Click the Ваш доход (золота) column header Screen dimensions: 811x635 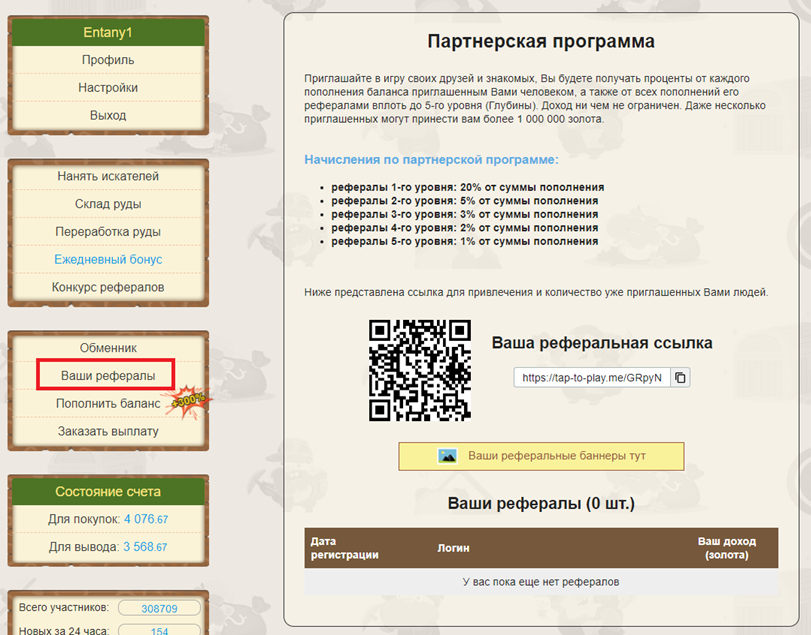[x=727, y=548]
